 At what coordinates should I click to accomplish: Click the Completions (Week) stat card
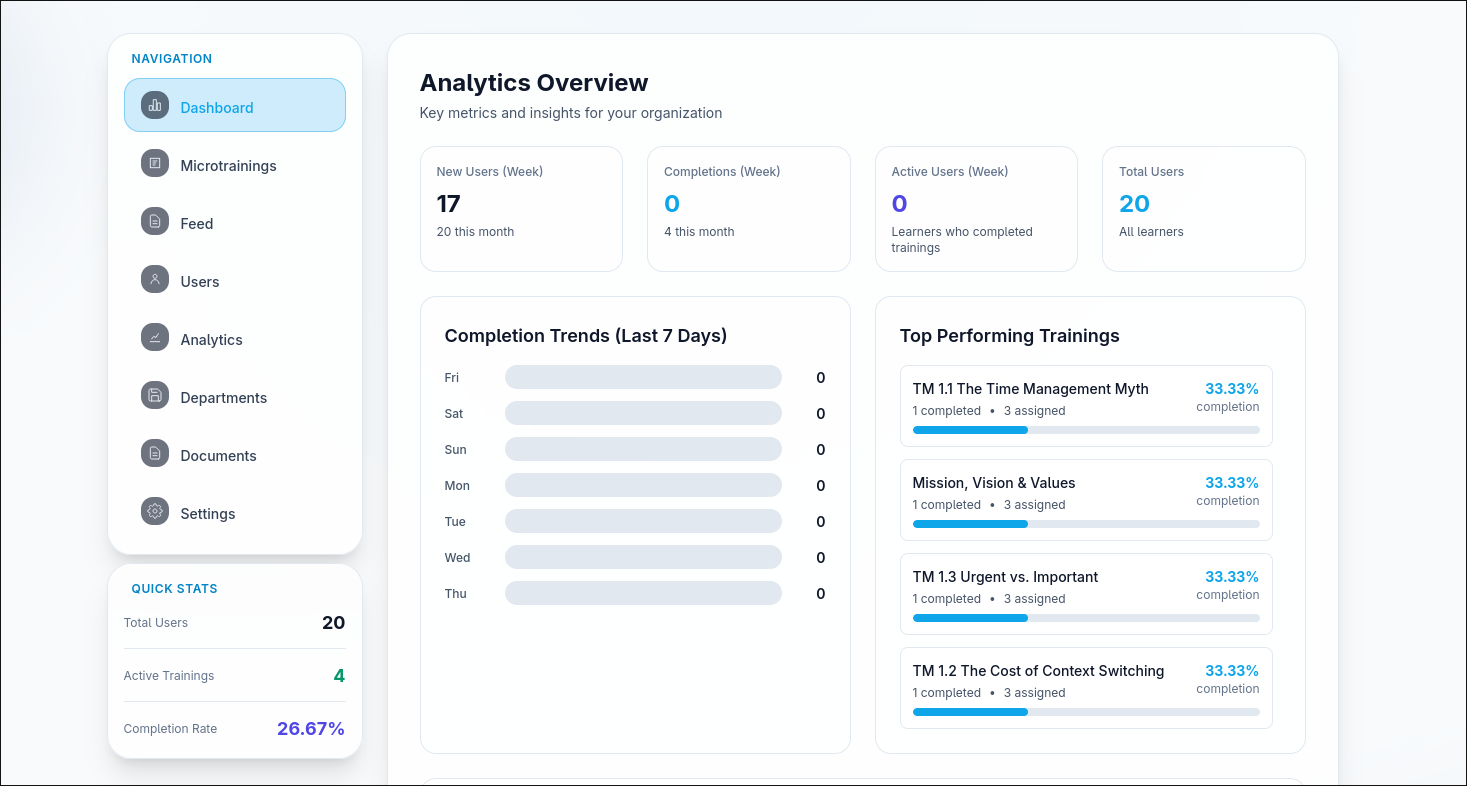[x=748, y=209]
